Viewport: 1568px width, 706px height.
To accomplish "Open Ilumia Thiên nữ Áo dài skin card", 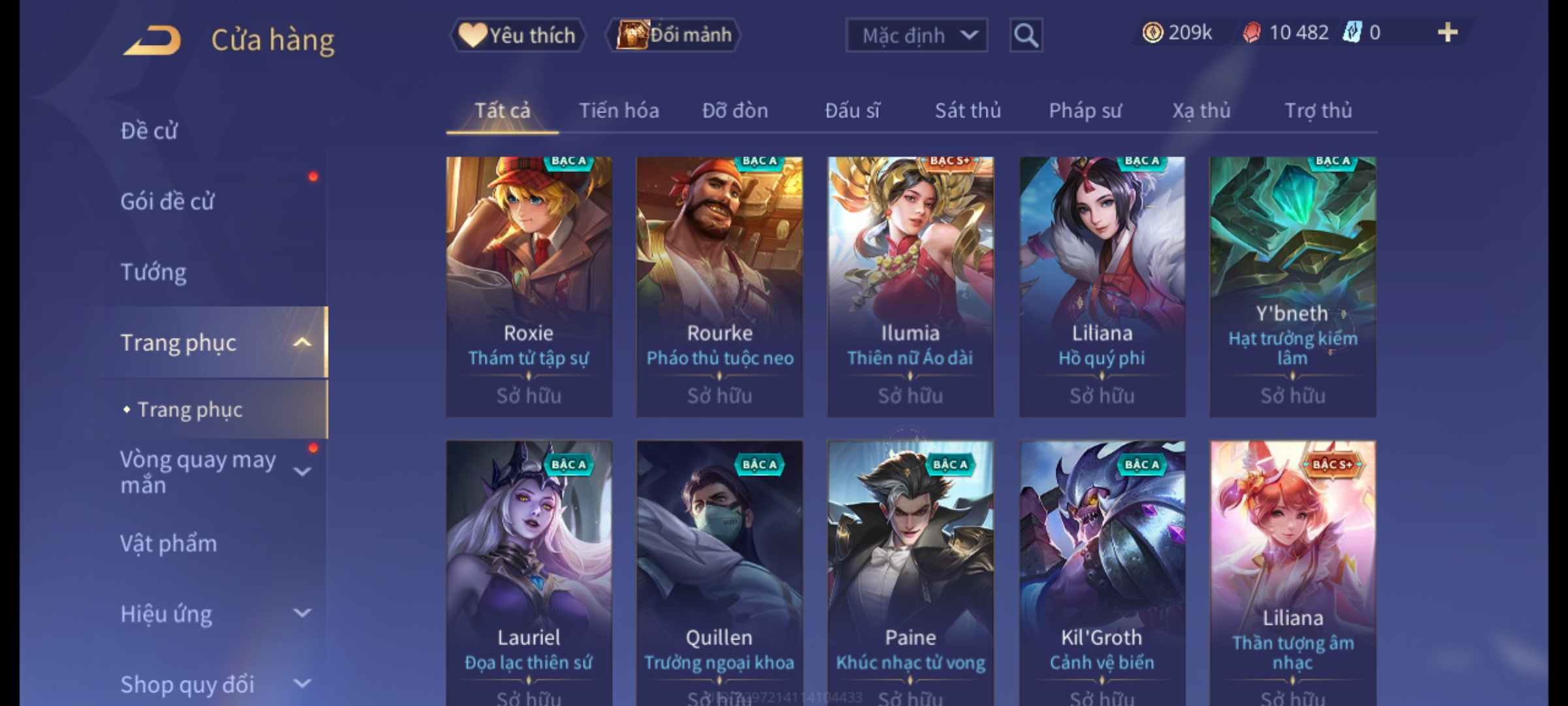I will click(910, 286).
